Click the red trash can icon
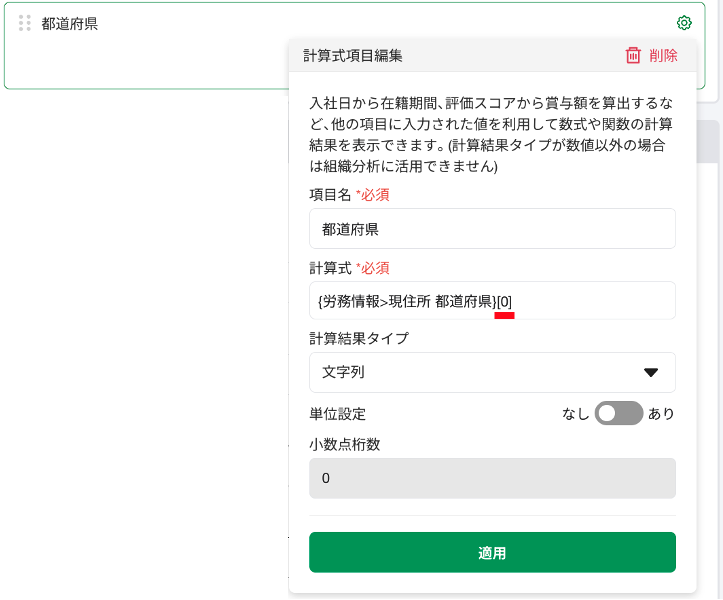 (633, 56)
